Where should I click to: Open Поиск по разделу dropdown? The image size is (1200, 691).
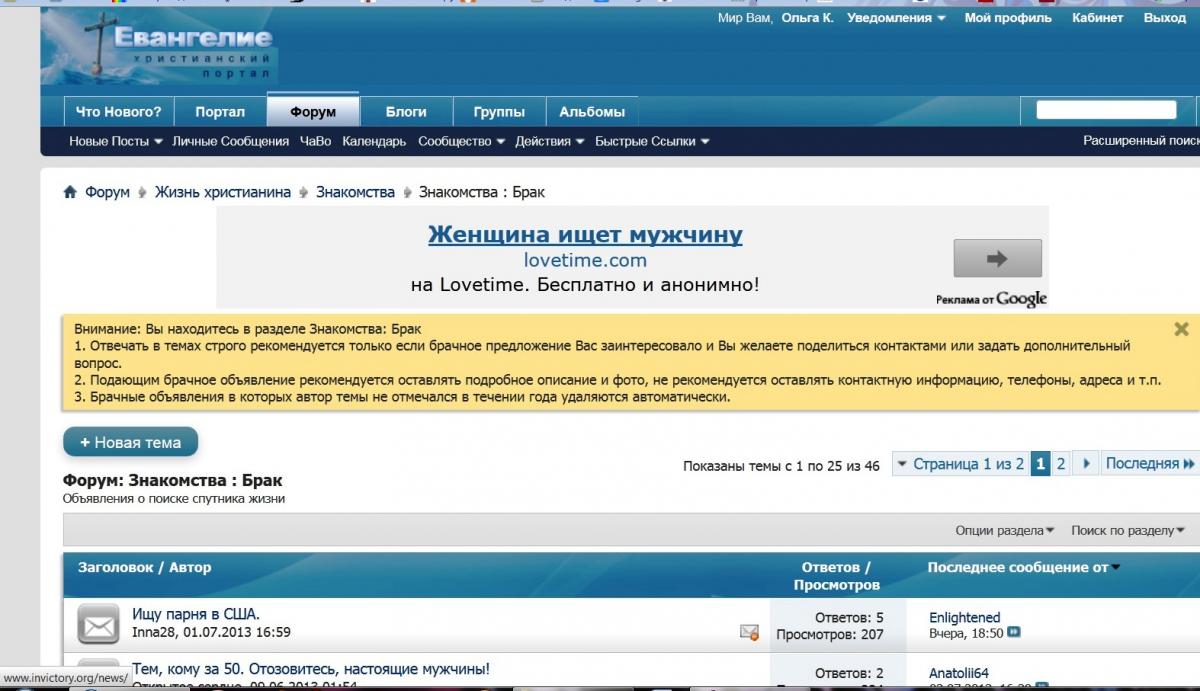[x=1127, y=530]
